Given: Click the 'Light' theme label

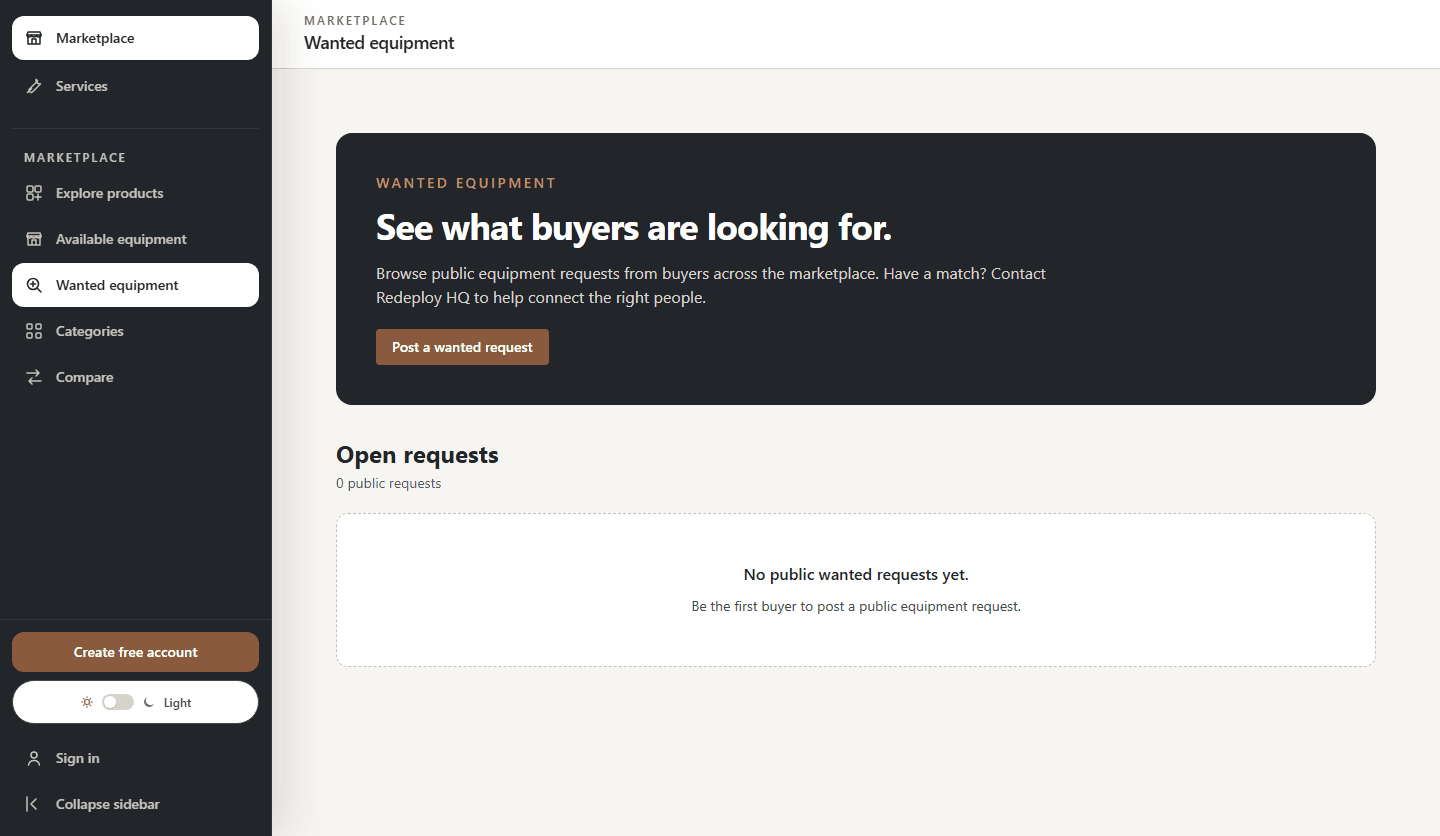Looking at the screenshot, I should click(x=177, y=703).
